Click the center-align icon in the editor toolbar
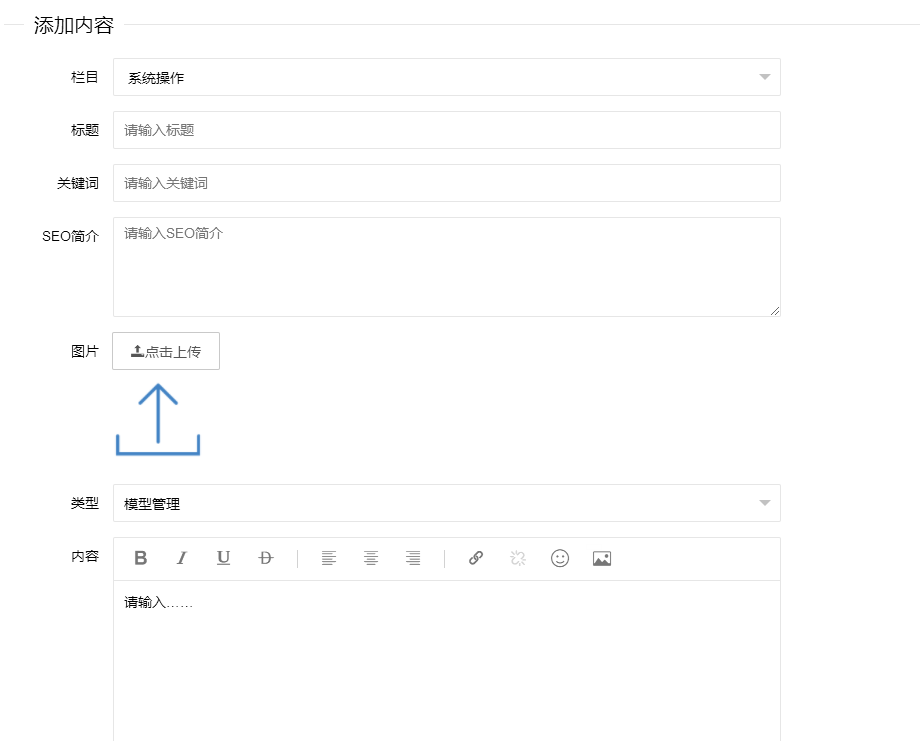Image resolution: width=920 pixels, height=741 pixels. (x=371, y=558)
